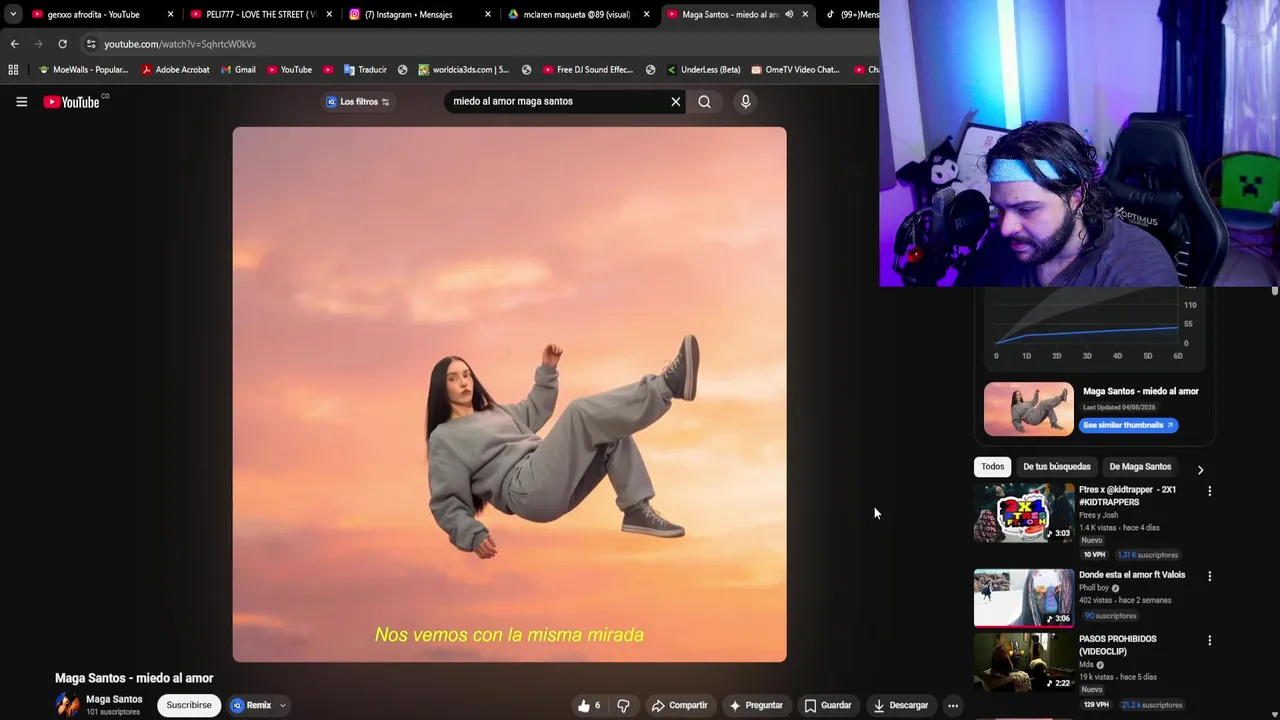
Task: Close the Instagram Mensajes tab
Action: point(488,14)
